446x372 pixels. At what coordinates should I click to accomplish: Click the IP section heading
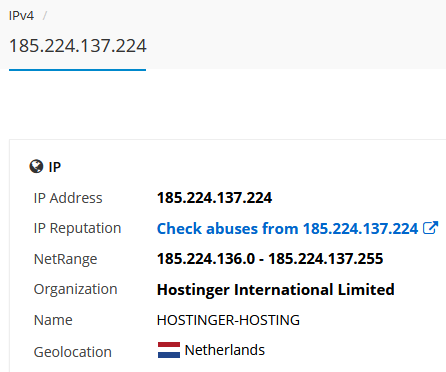pyautogui.click(x=55, y=167)
